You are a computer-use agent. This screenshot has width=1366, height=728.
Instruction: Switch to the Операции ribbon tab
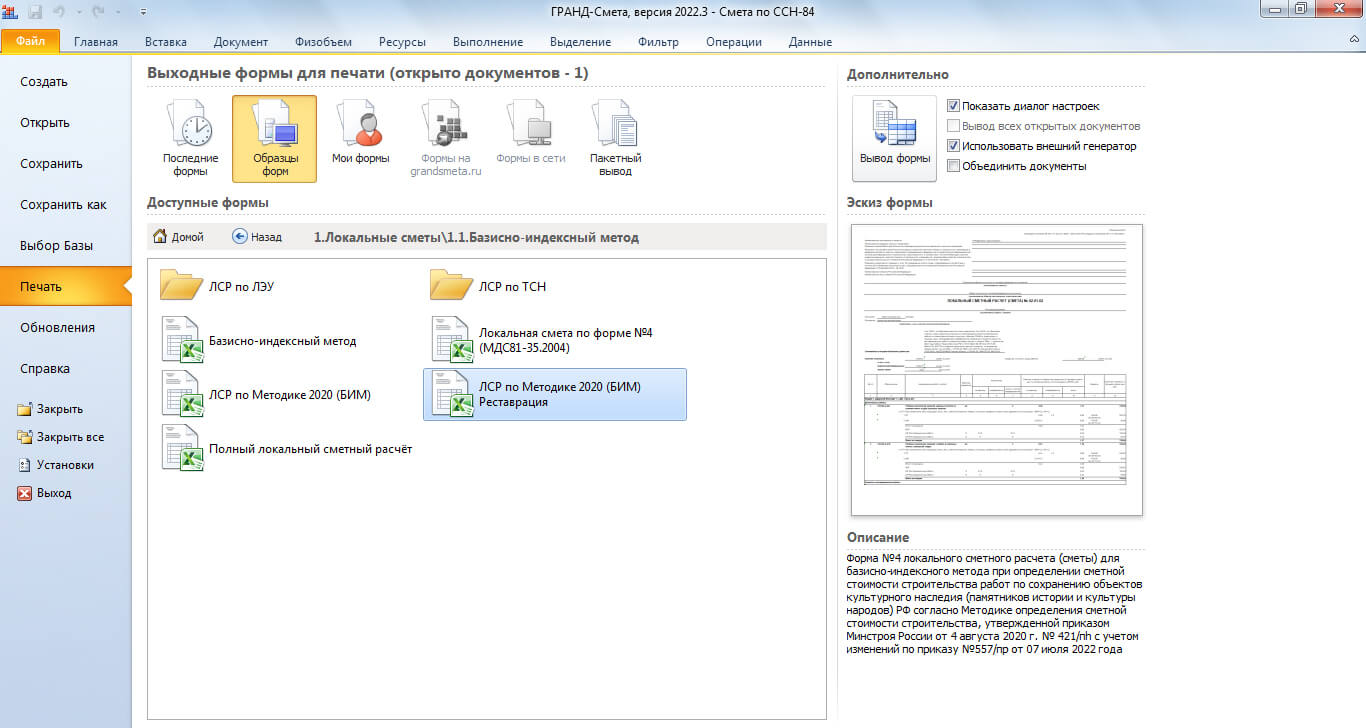(x=734, y=42)
